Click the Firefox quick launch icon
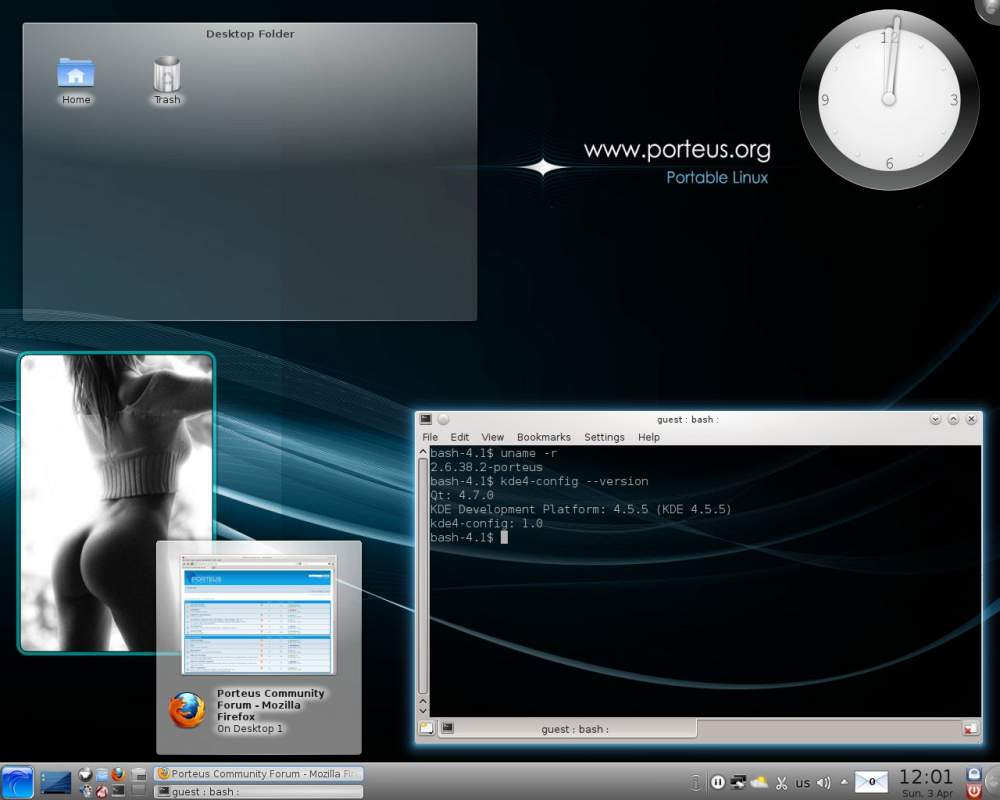The image size is (1000, 800). point(118,773)
